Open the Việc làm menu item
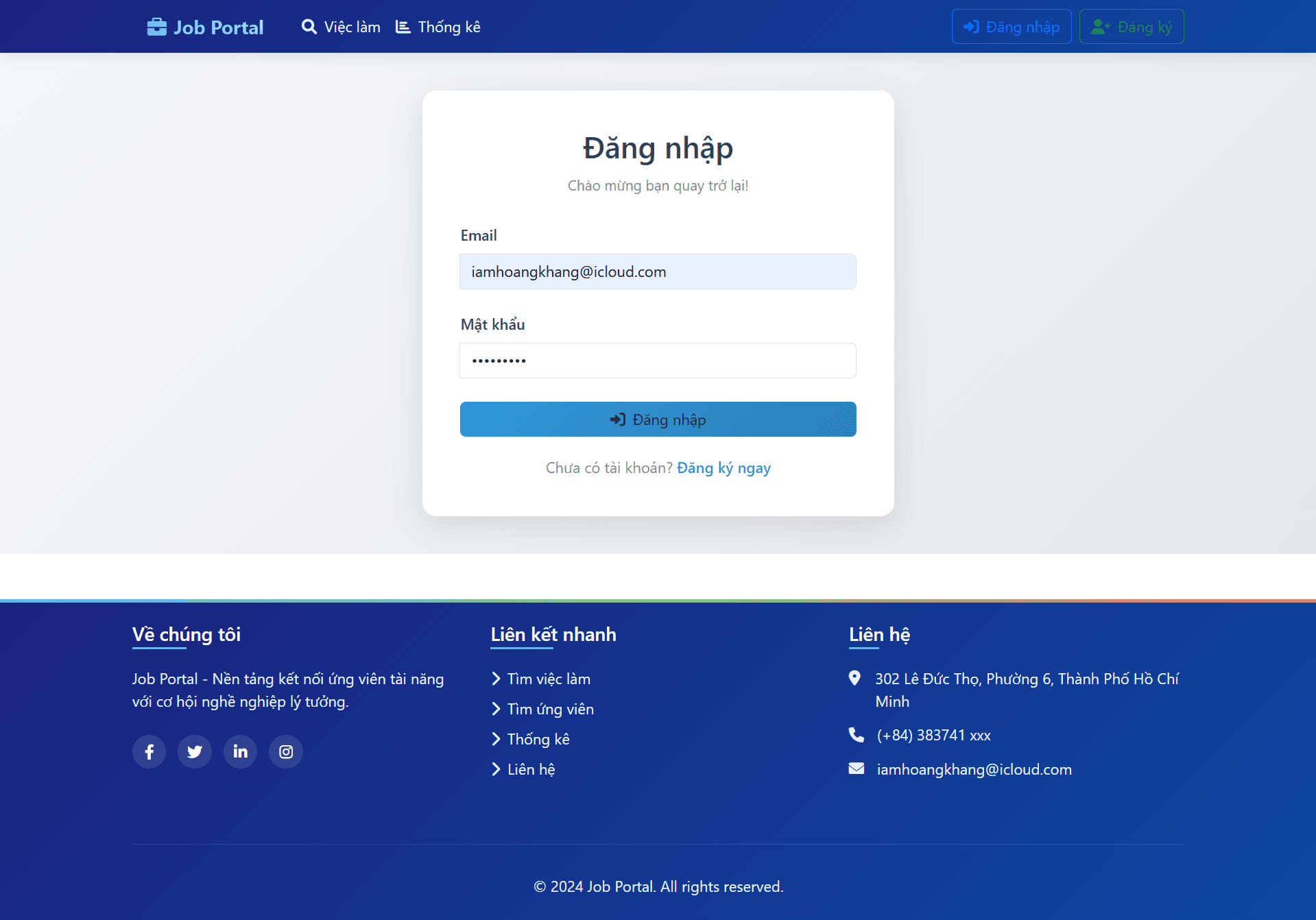This screenshot has height=920, width=1316. 341,27
